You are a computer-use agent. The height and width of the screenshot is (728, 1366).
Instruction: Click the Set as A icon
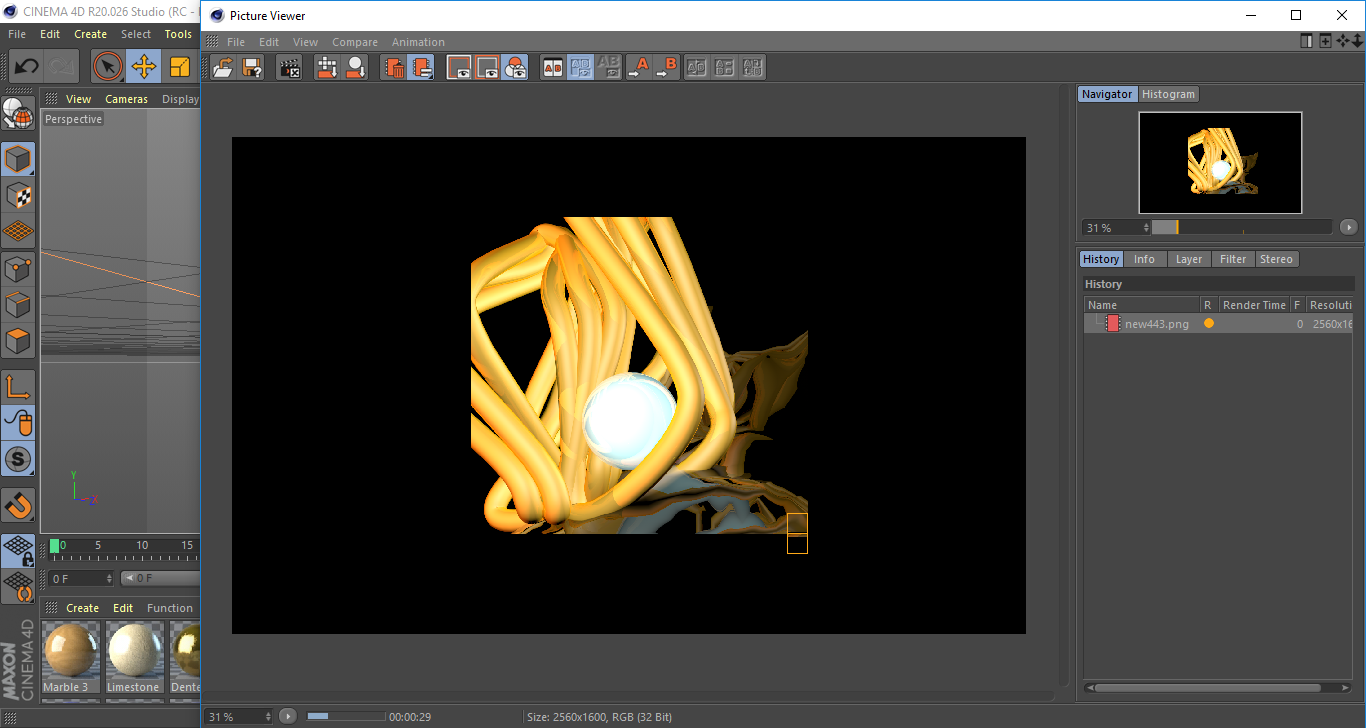638,68
